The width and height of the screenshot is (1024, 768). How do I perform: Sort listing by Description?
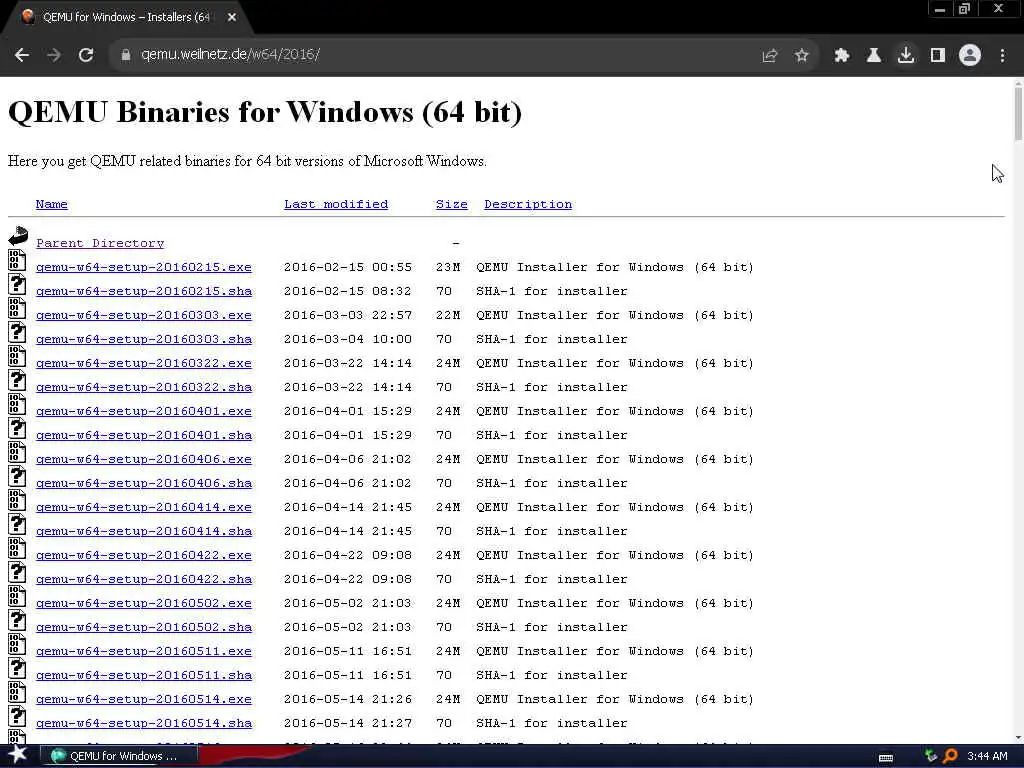click(528, 204)
